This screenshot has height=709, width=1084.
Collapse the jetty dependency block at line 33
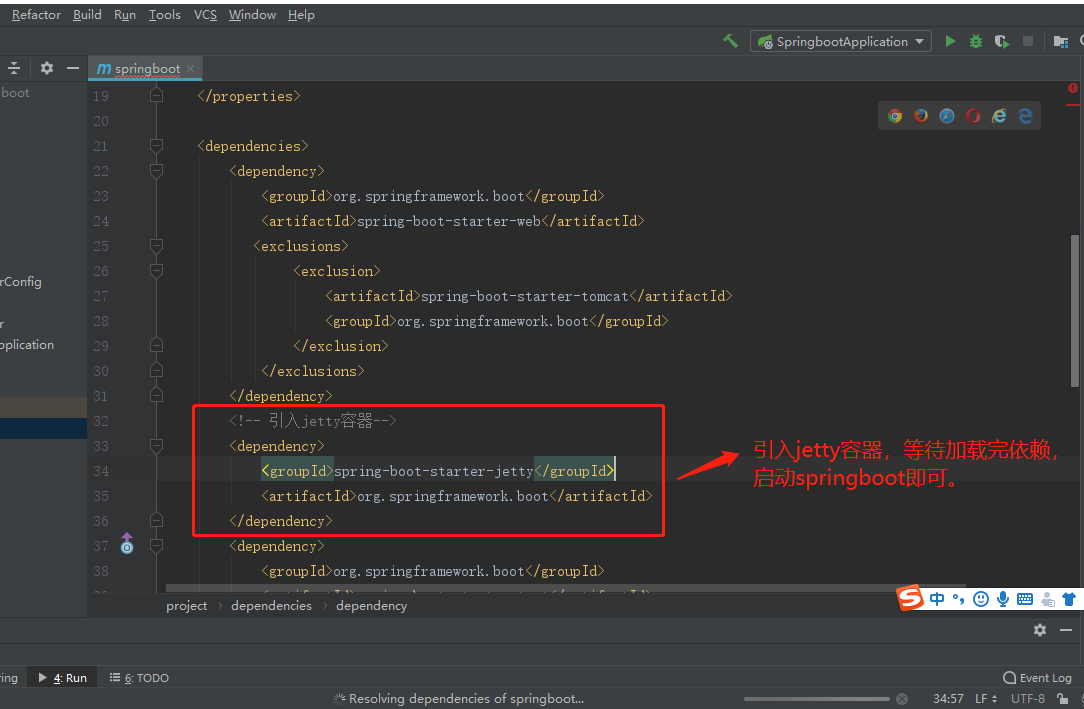click(156, 446)
